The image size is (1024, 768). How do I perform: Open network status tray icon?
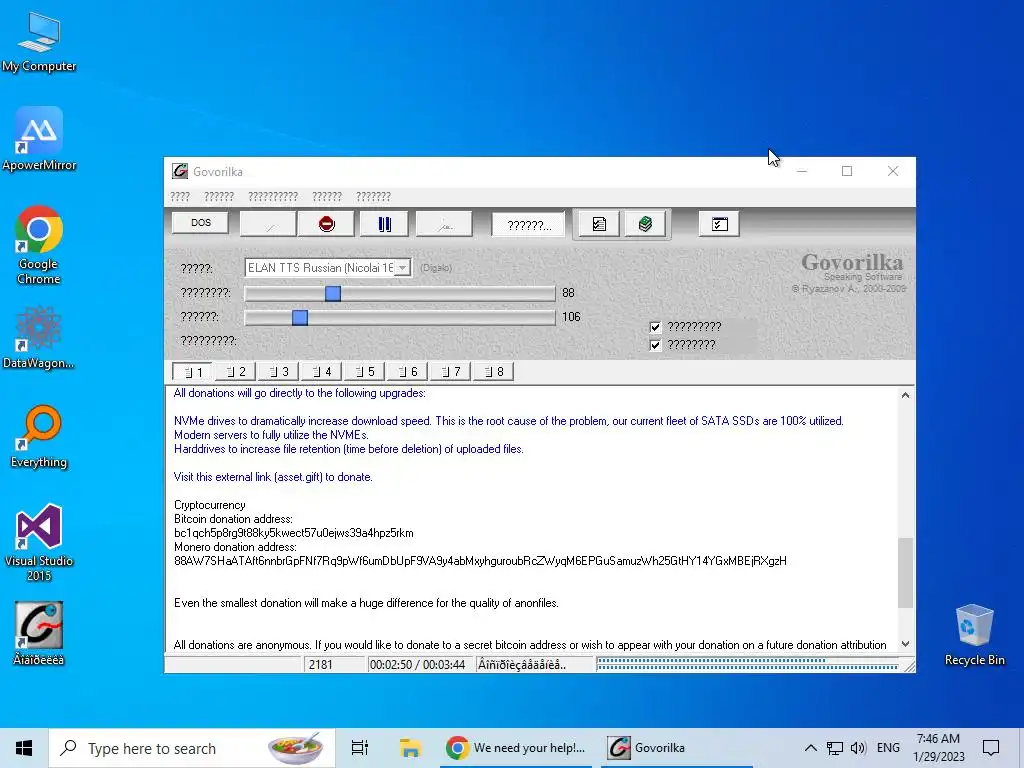(x=835, y=748)
